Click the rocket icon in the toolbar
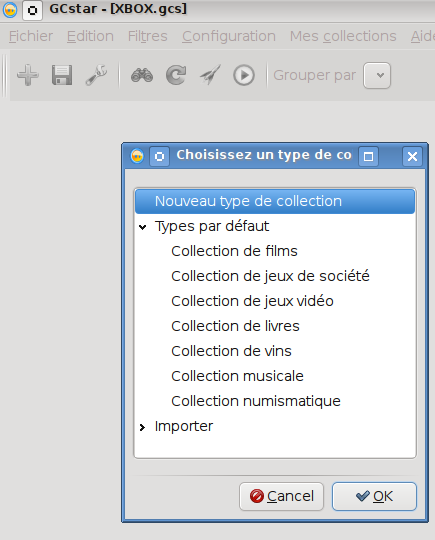This screenshot has height=540, width=435. (210, 75)
